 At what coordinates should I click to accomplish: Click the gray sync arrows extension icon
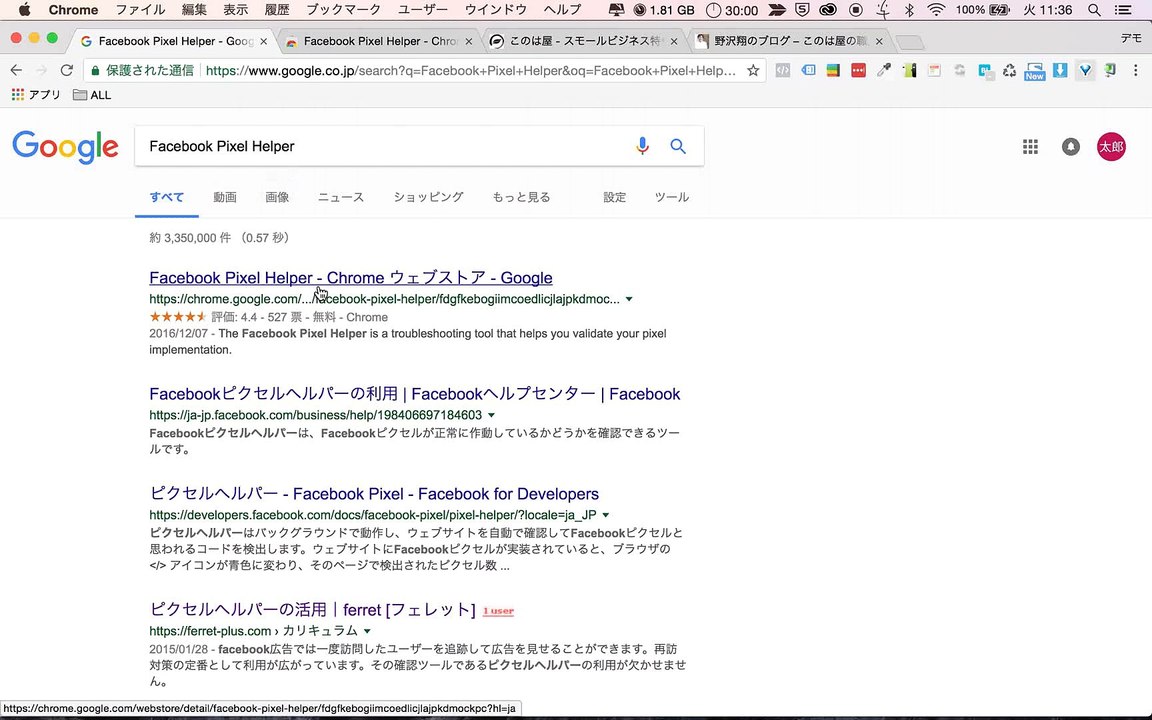tap(960, 71)
